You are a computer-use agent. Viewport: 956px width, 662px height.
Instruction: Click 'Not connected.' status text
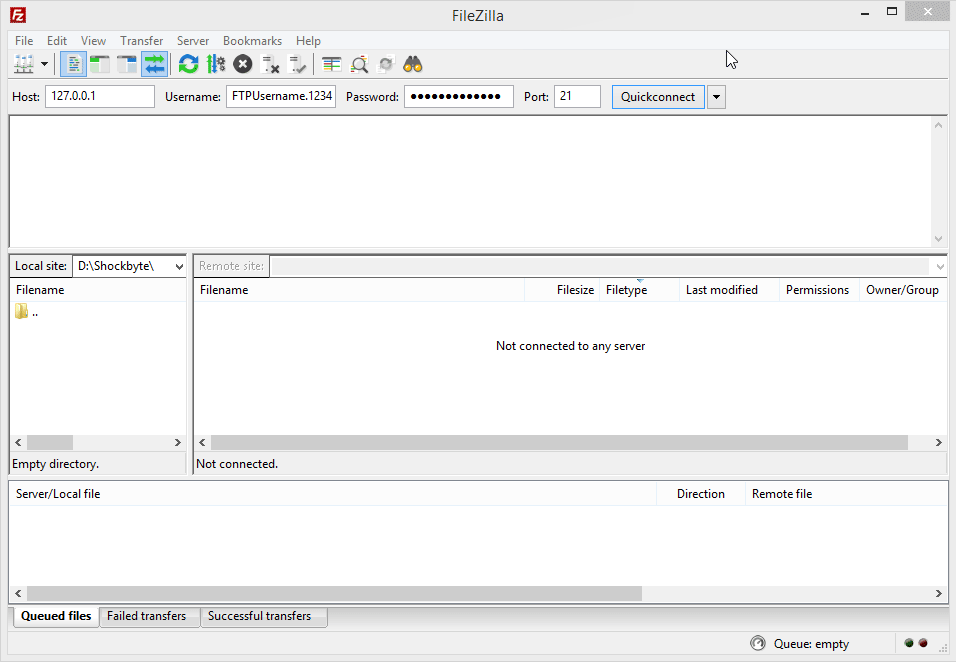point(237,464)
